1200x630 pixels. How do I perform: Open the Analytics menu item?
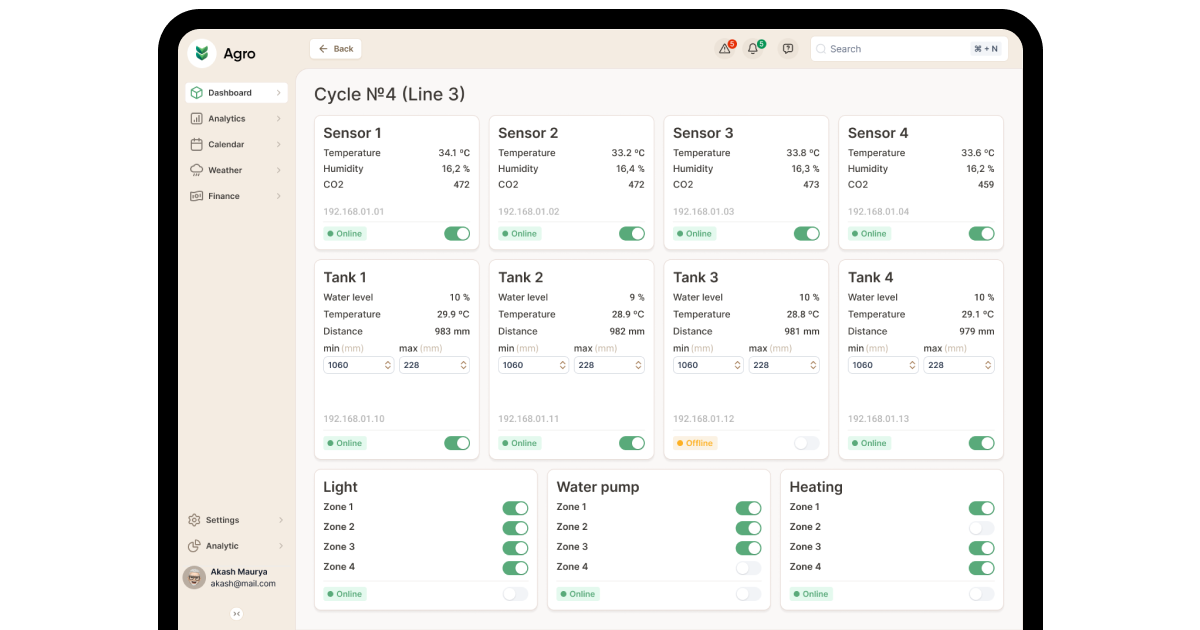(x=236, y=118)
